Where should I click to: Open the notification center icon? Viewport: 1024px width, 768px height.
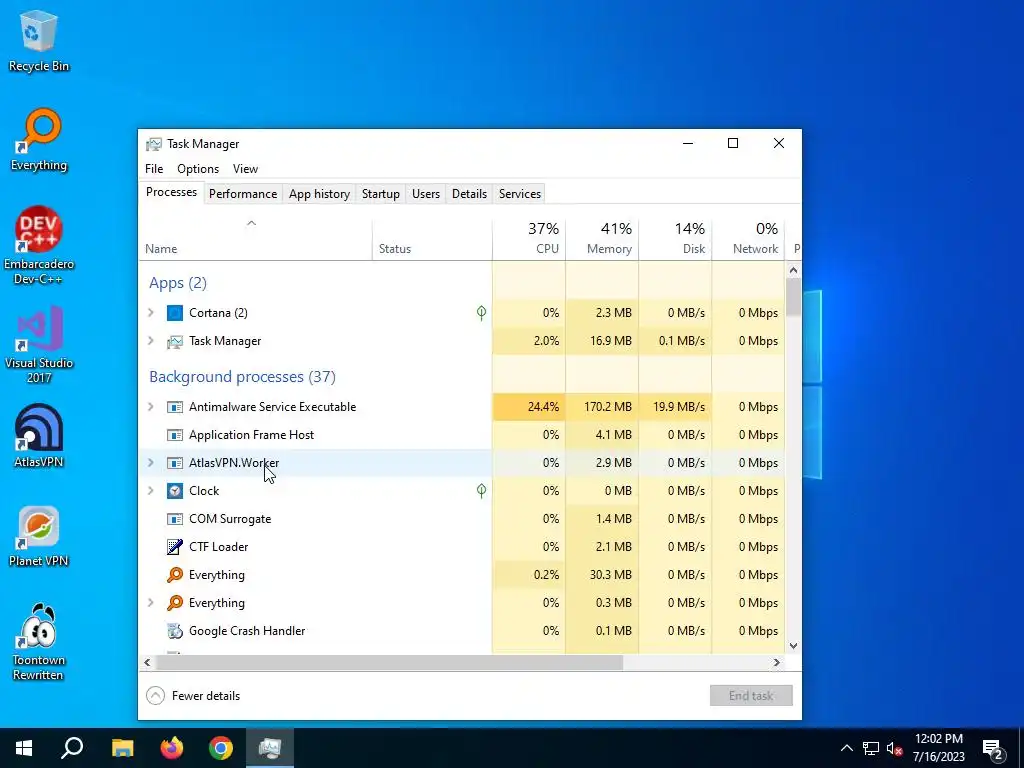993,748
